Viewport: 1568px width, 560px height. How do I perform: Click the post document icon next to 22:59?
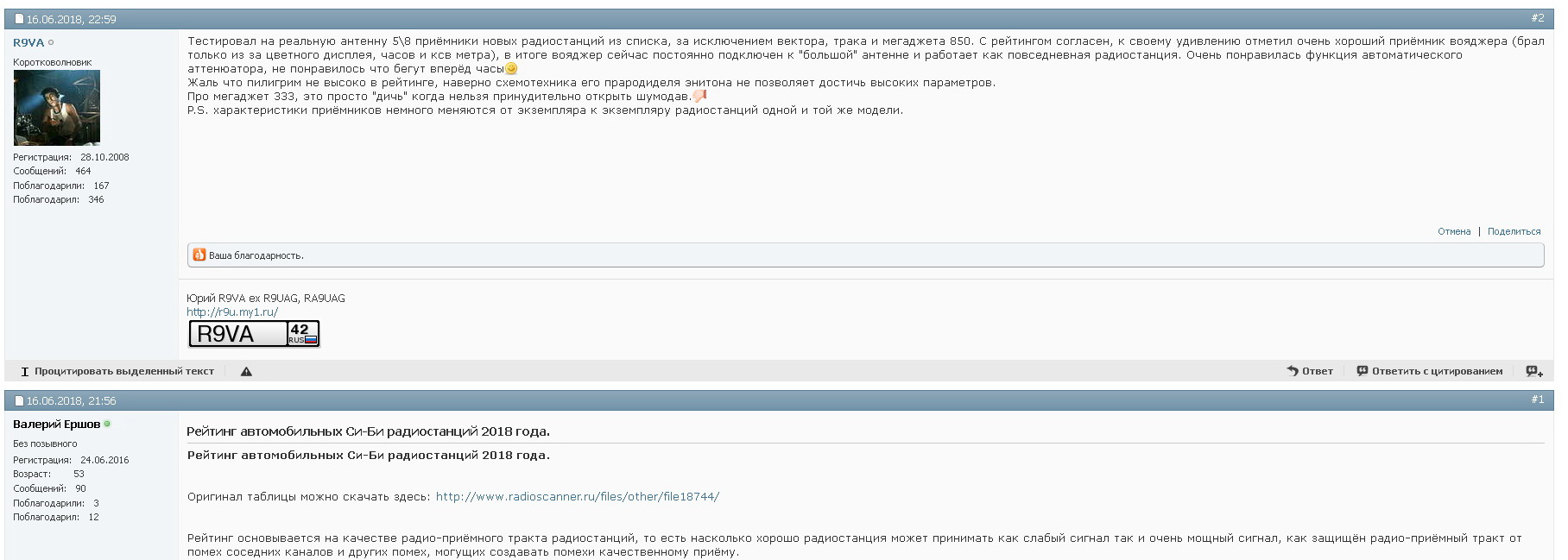click(19, 19)
